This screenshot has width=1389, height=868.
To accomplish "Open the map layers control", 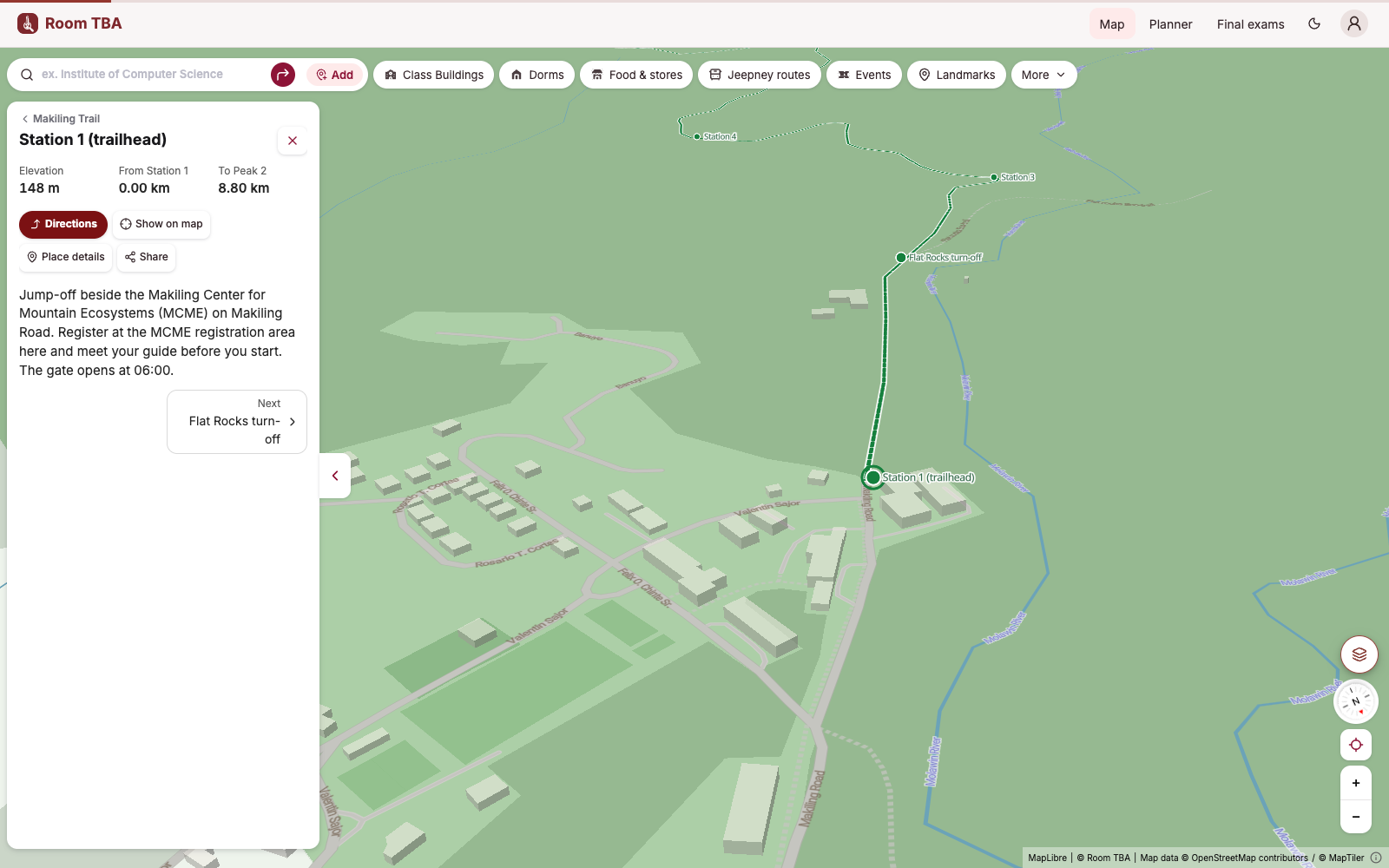I will 1359,654.
